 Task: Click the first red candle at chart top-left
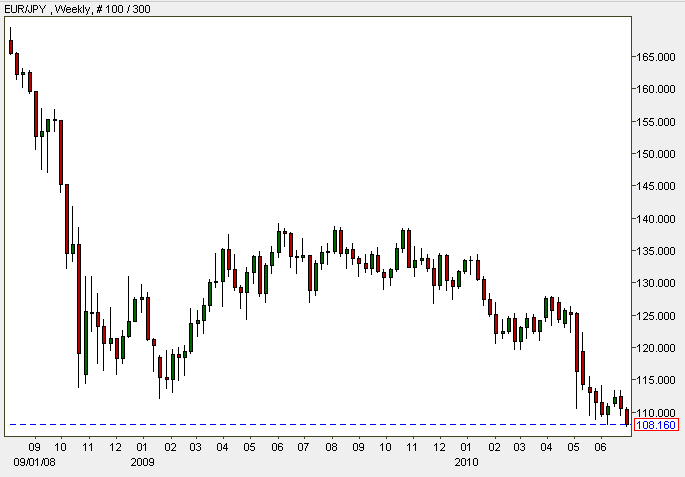tap(11, 47)
